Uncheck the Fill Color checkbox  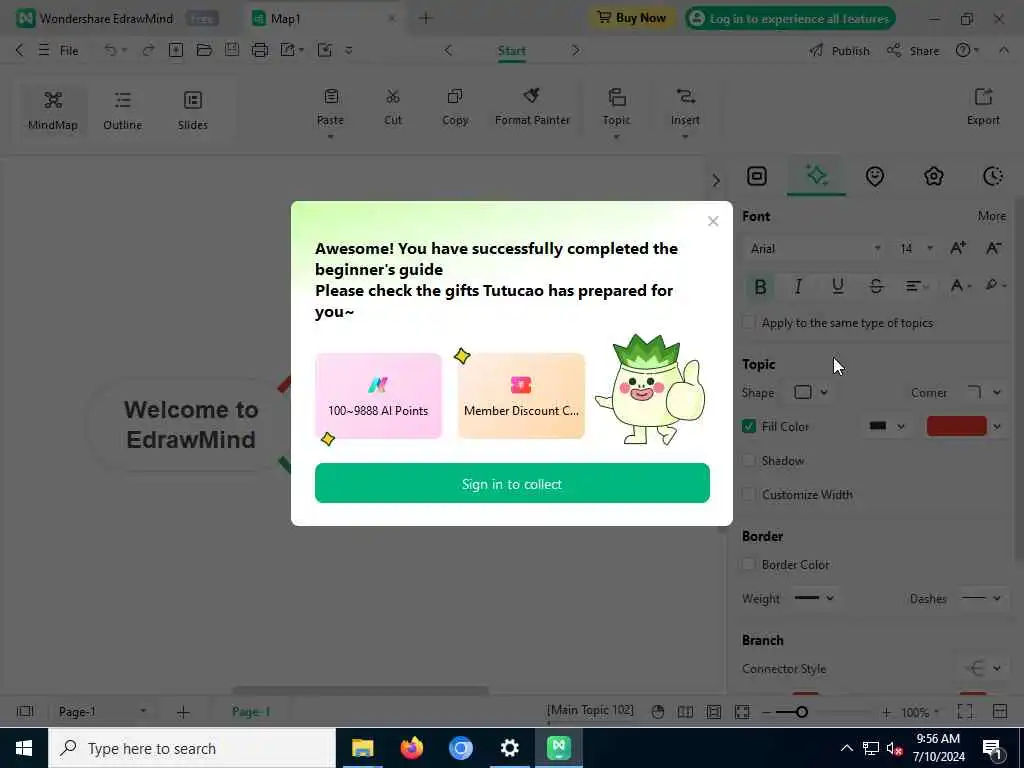point(749,426)
